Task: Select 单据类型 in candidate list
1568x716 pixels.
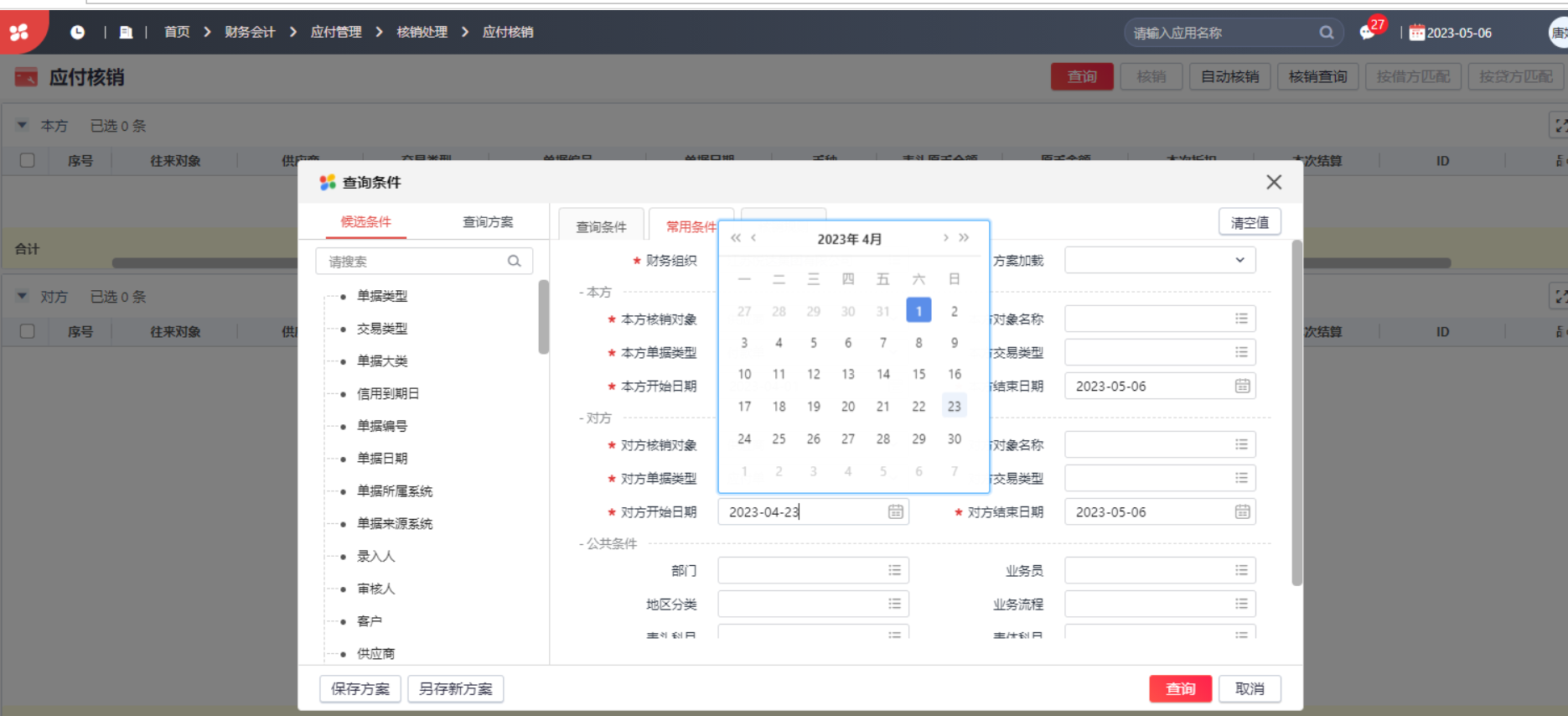Action: 382,295
